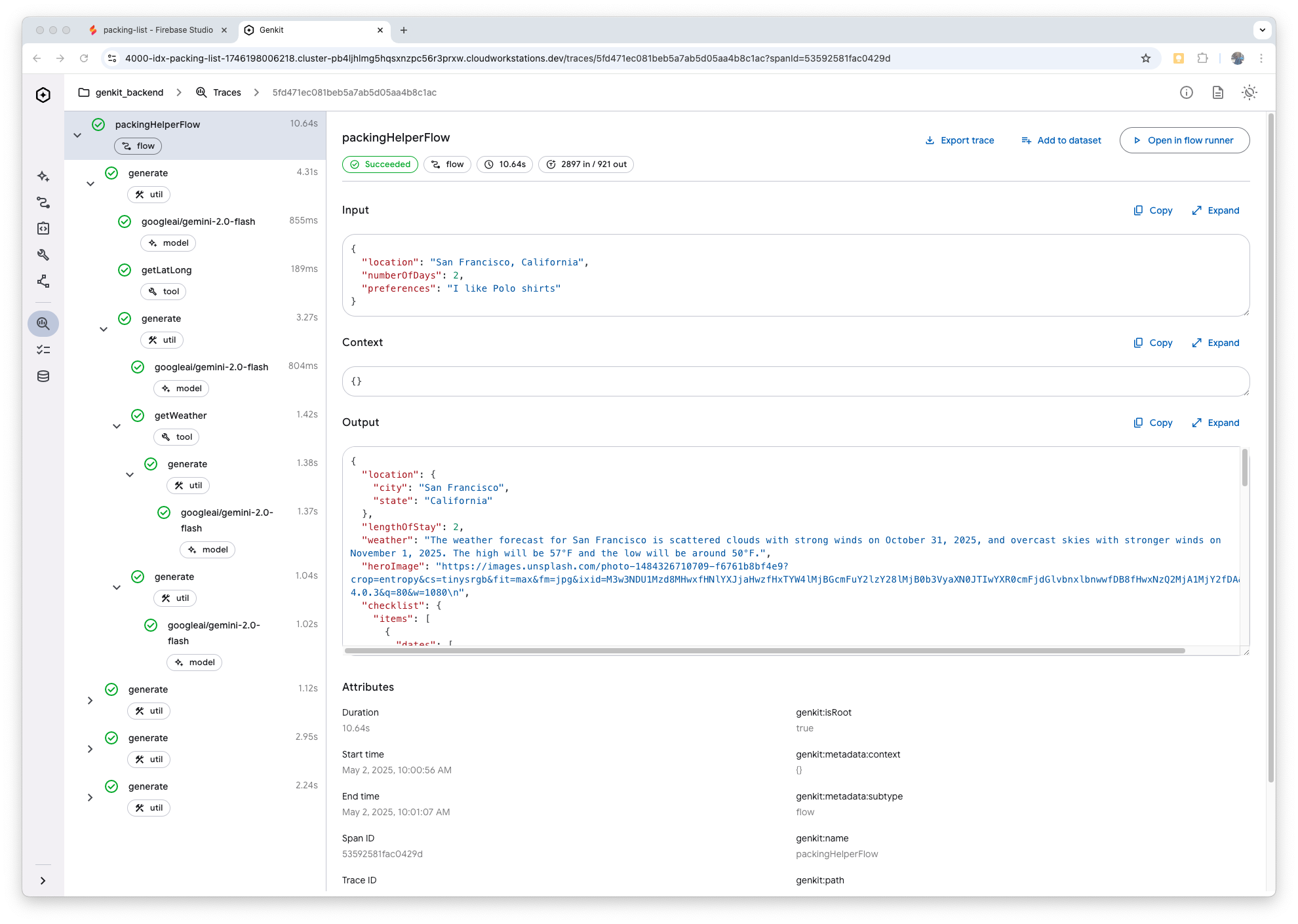Collapse the getWeather node
Viewport: 1298px width, 924px height.
[x=117, y=426]
